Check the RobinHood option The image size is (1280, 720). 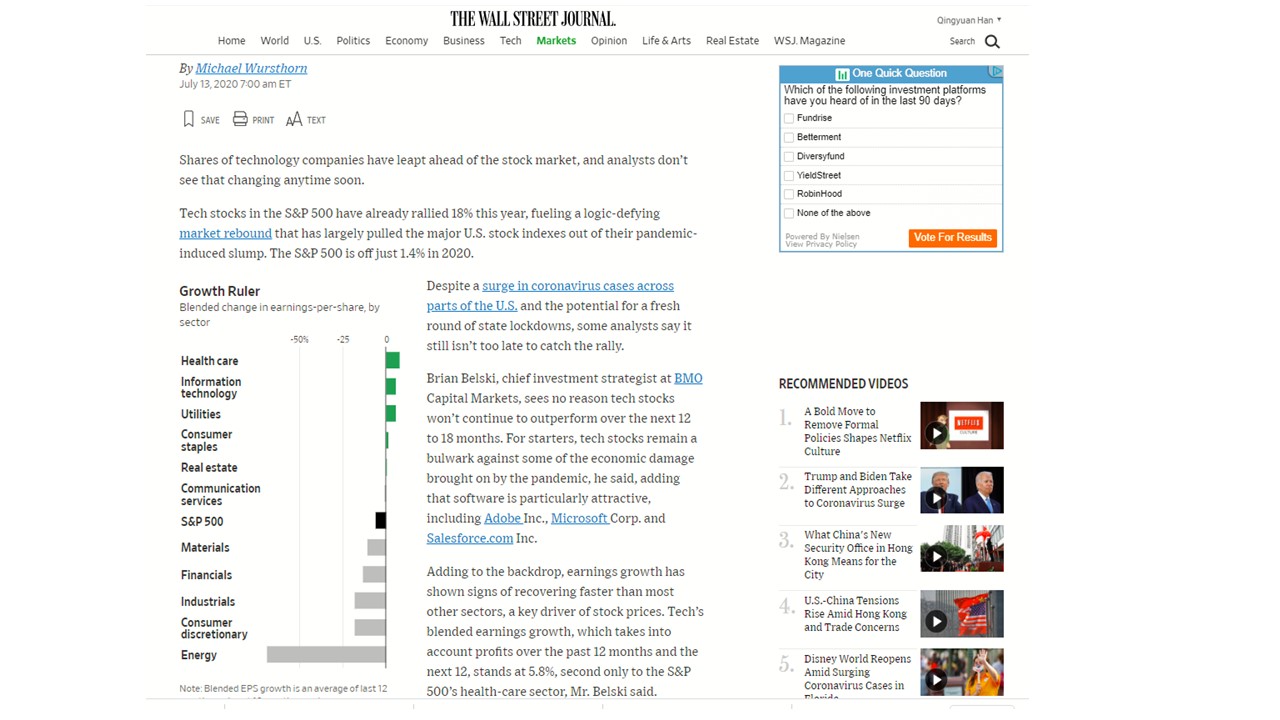tap(789, 194)
